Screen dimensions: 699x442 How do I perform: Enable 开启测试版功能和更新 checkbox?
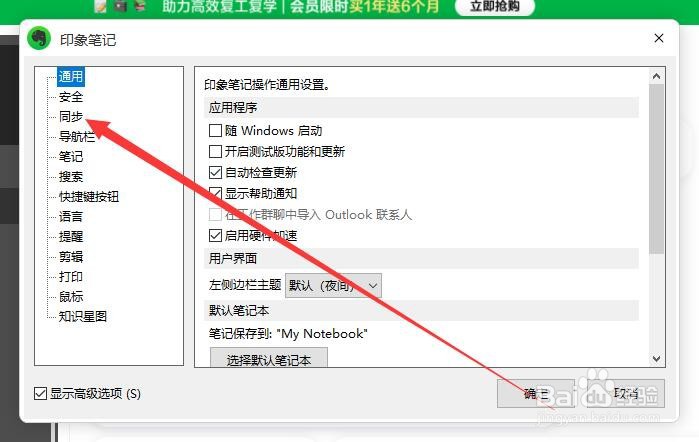[215, 152]
